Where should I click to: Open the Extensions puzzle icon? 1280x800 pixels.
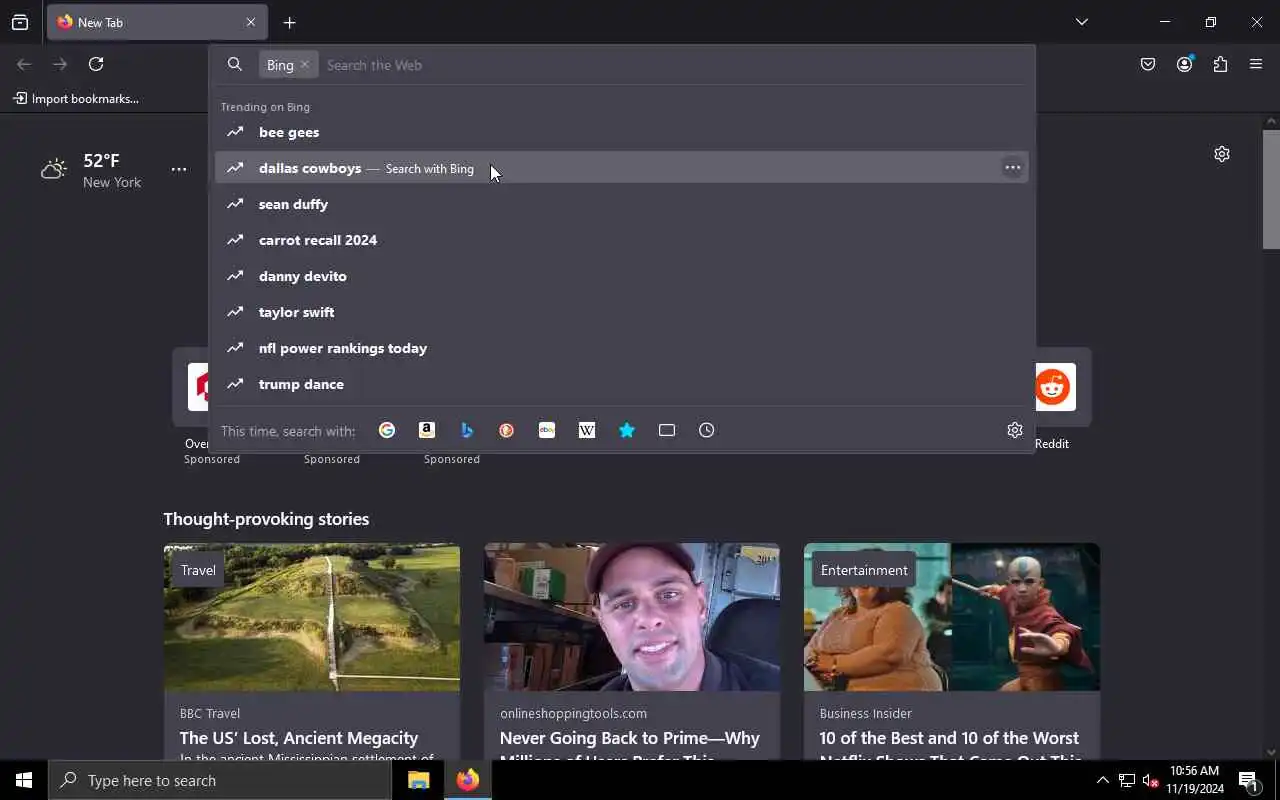click(x=1220, y=64)
